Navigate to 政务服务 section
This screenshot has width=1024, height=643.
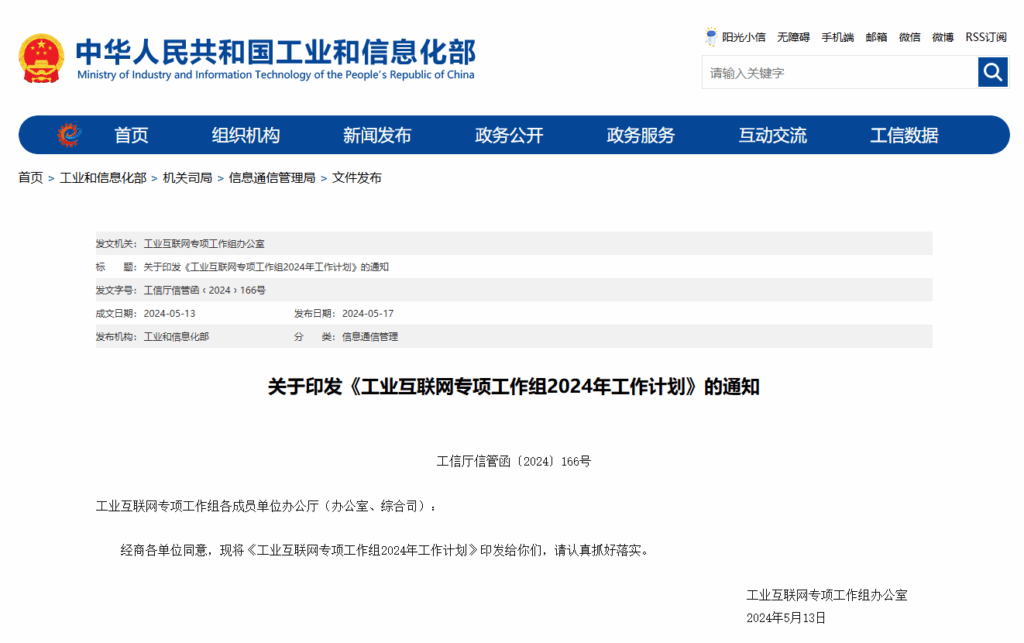click(641, 135)
